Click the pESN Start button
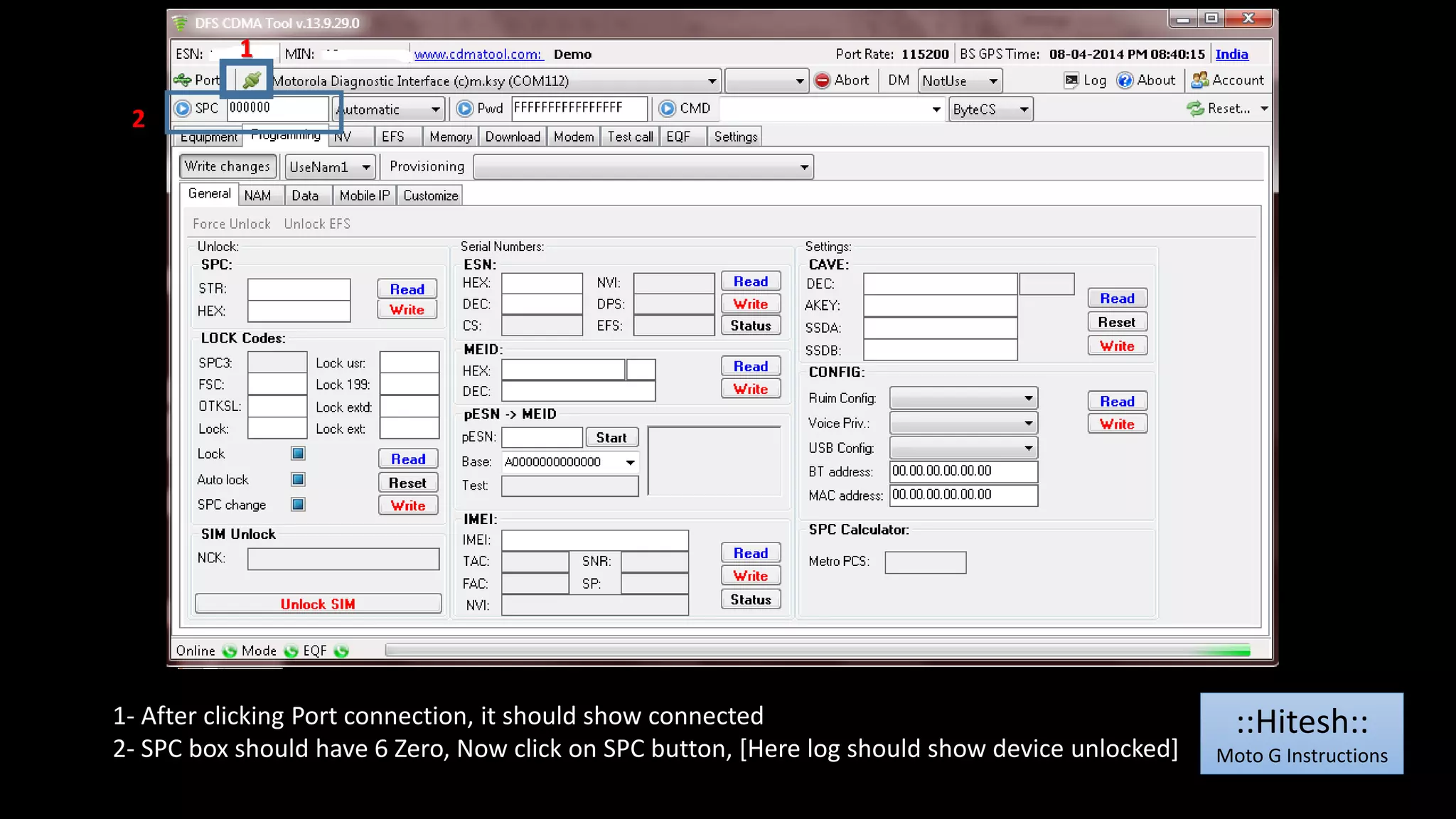 coord(611,437)
